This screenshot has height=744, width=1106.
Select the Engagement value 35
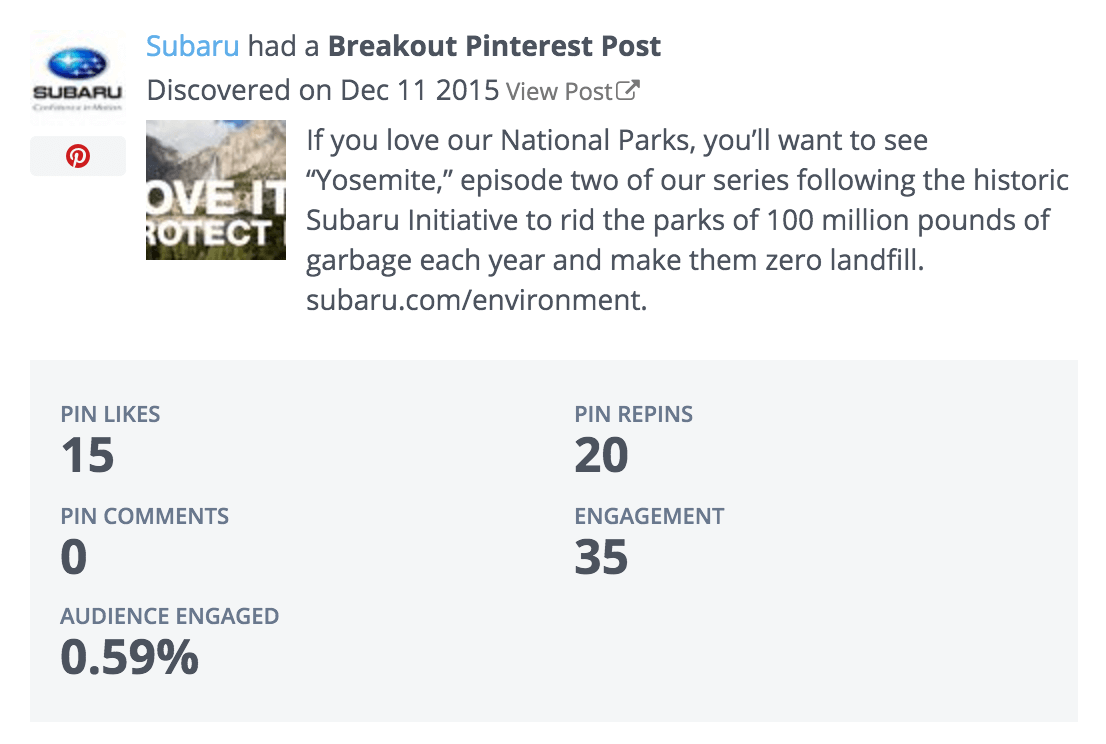tap(601, 557)
